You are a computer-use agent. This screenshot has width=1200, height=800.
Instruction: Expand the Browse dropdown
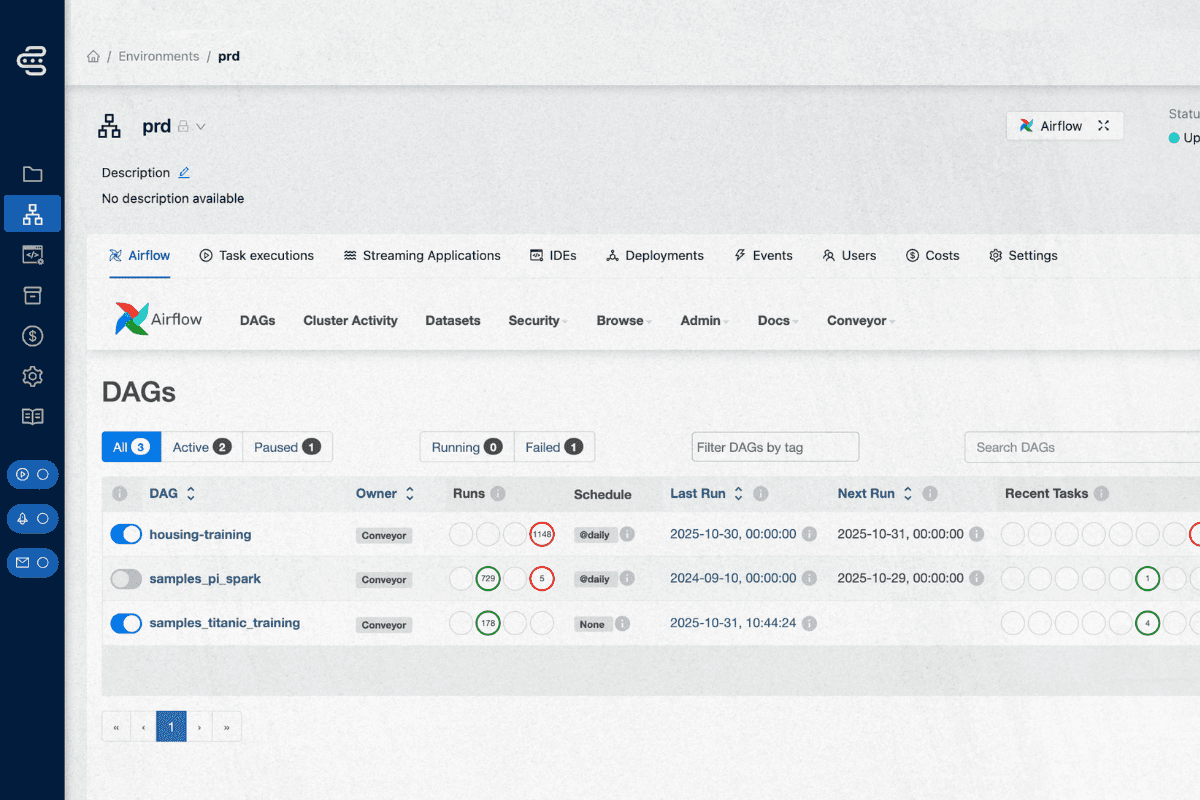(623, 320)
